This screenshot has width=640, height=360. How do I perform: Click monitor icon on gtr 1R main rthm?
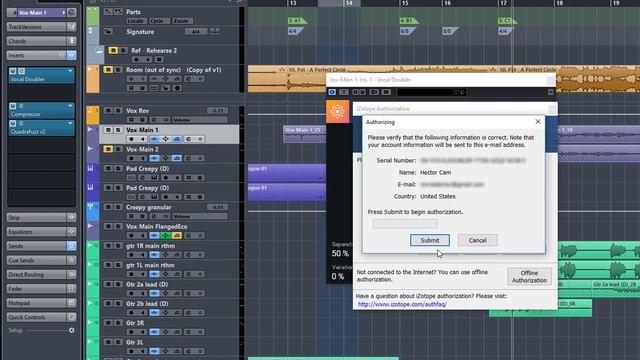pos(142,255)
